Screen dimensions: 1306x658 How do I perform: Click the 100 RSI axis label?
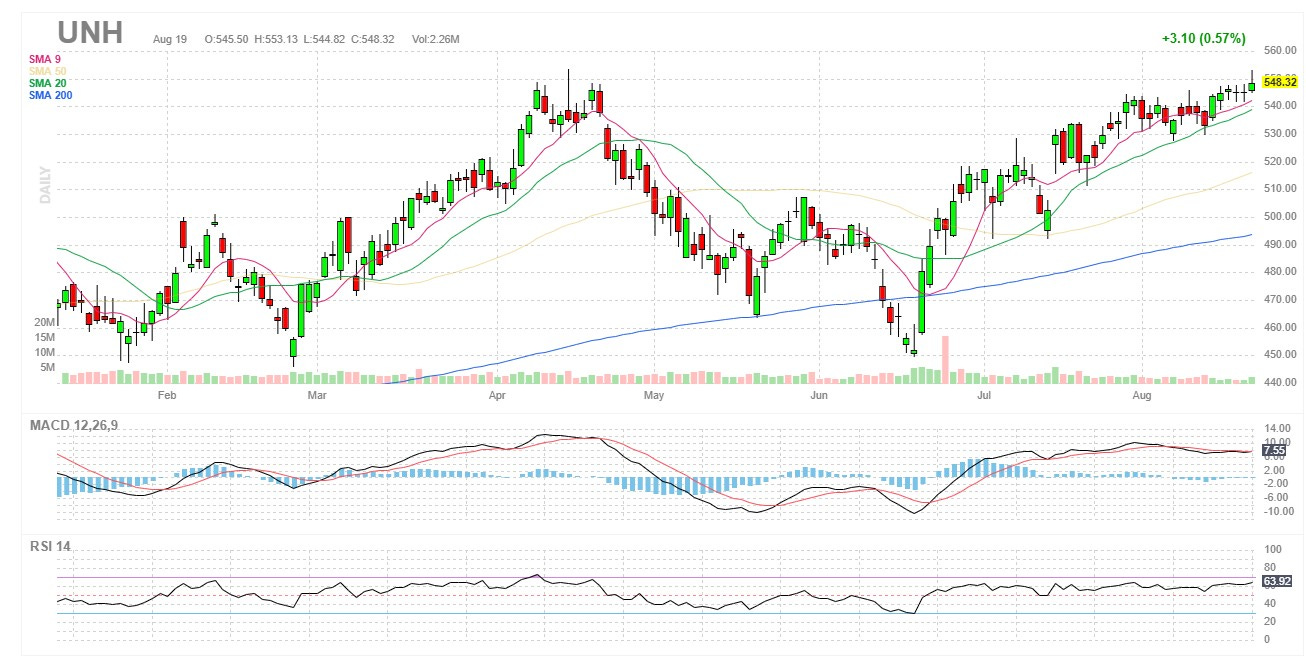click(1274, 549)
